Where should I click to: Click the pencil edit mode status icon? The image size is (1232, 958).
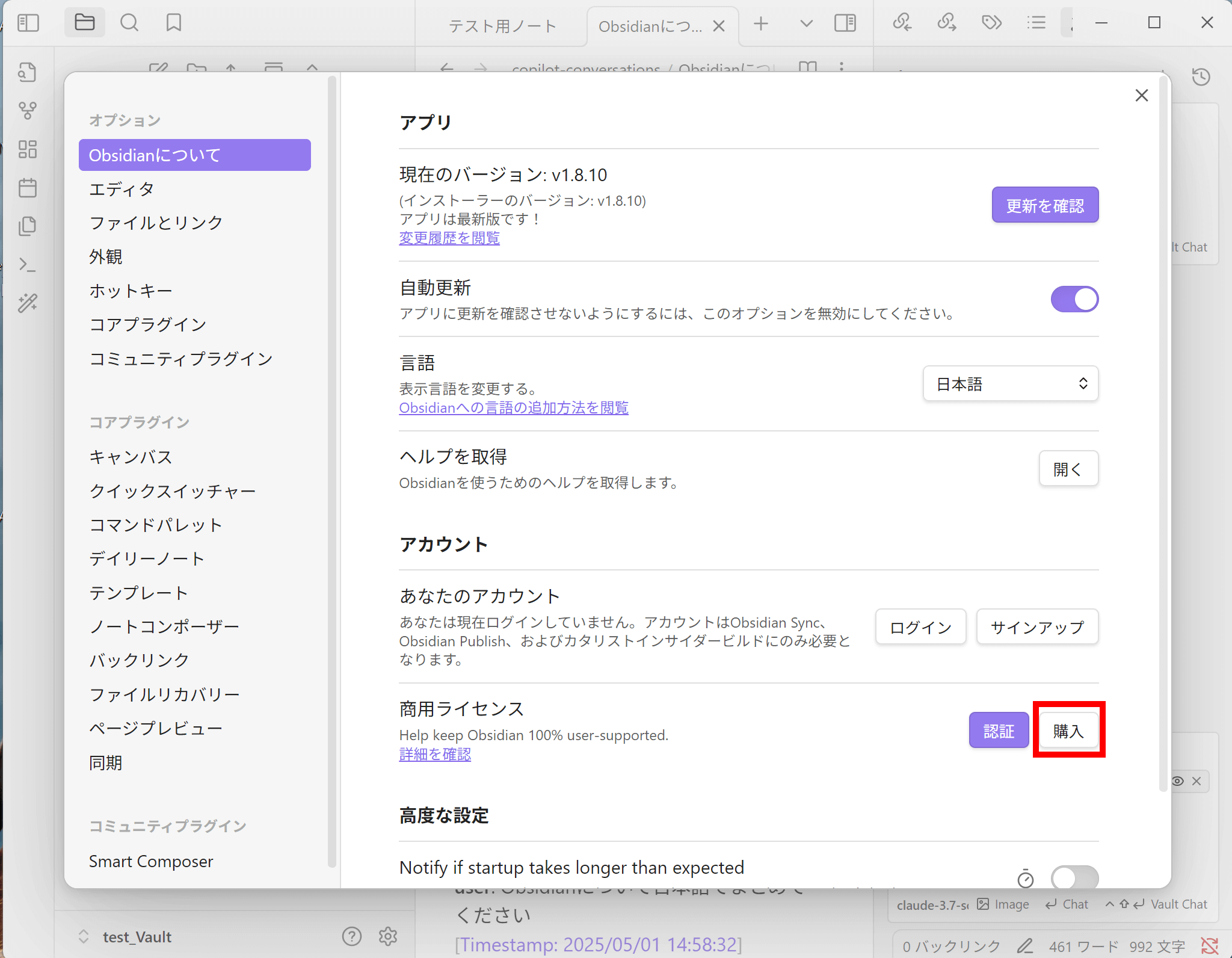(x=1025, y=946)
